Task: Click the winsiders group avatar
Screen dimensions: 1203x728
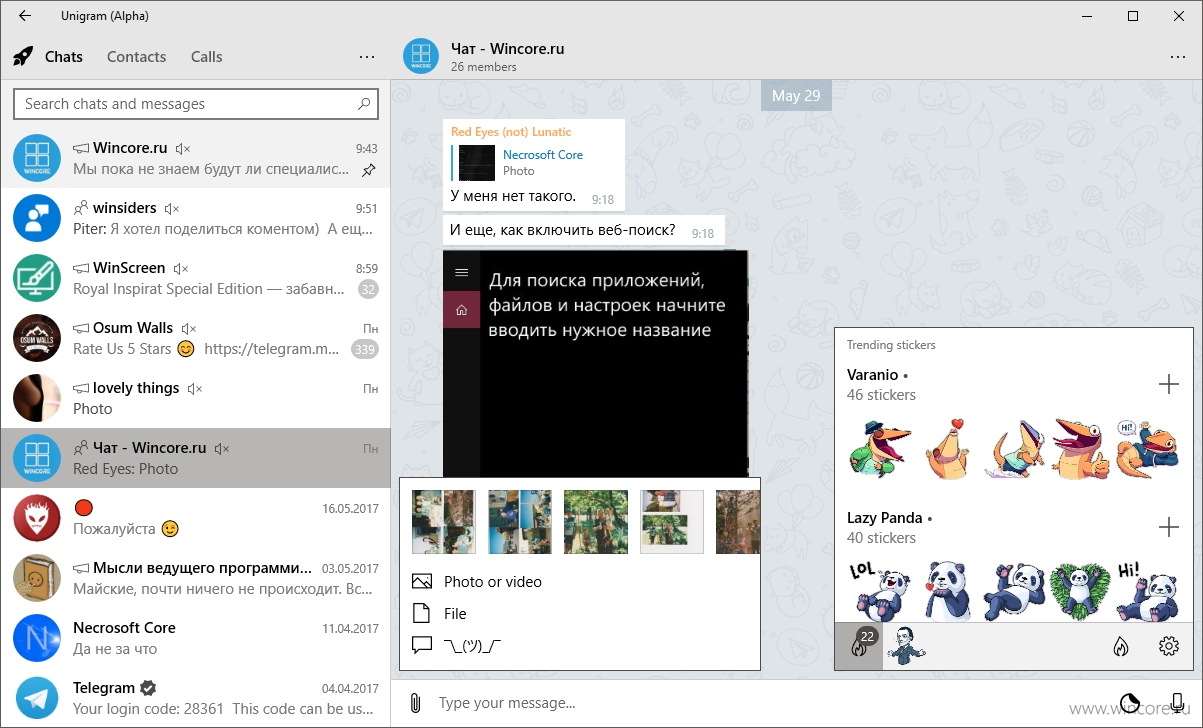Action: point(37,218)
